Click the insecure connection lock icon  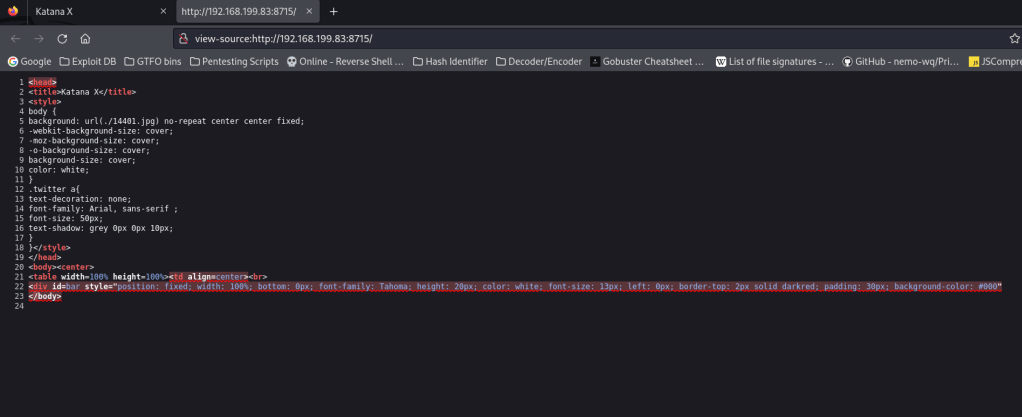[x=183, y=38]
